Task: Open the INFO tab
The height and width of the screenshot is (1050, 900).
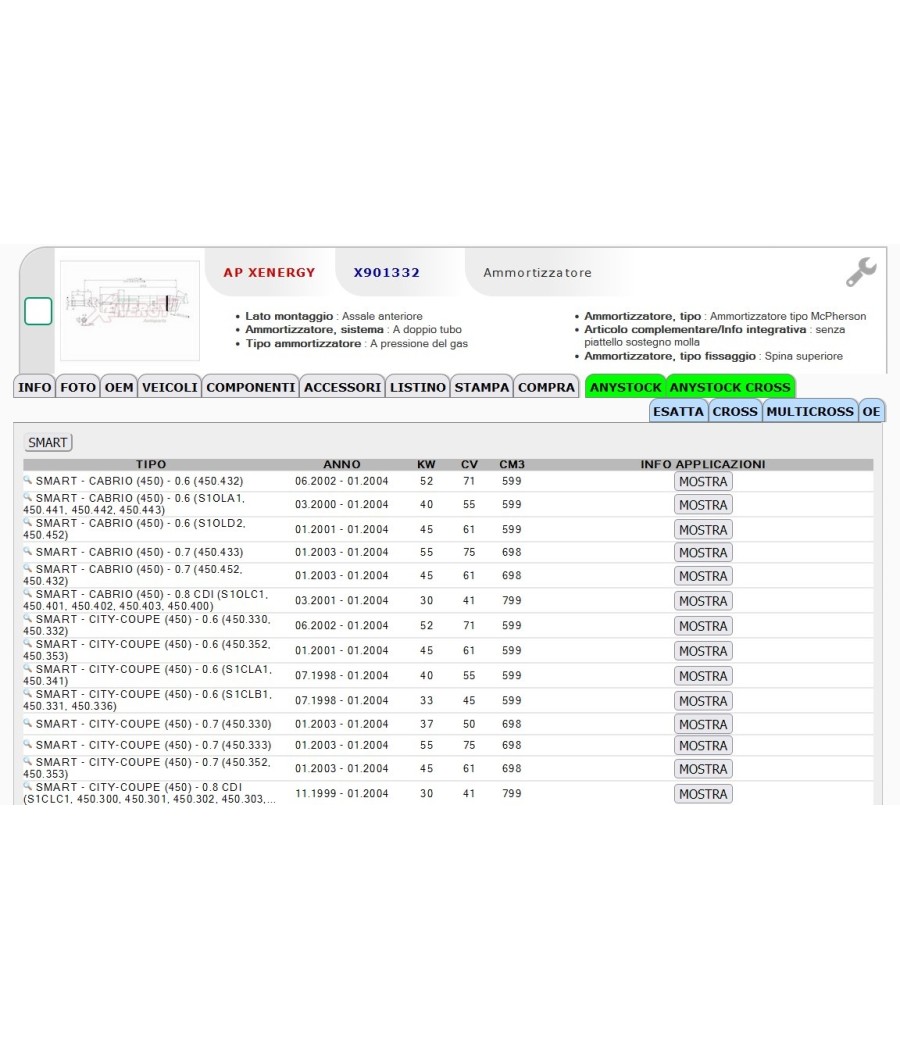Action: coord(35,387)
